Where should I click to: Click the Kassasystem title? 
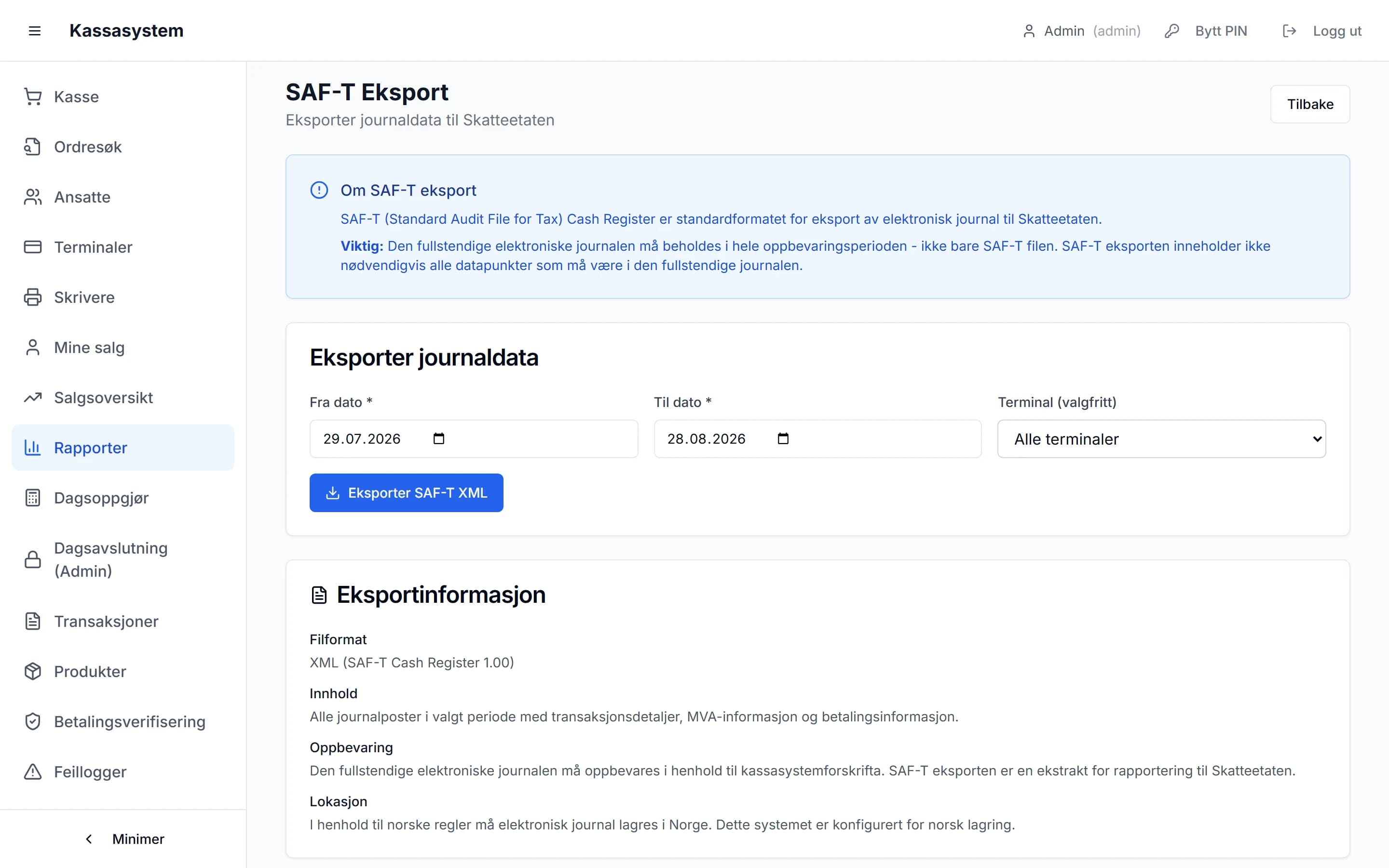pos(126,30)
